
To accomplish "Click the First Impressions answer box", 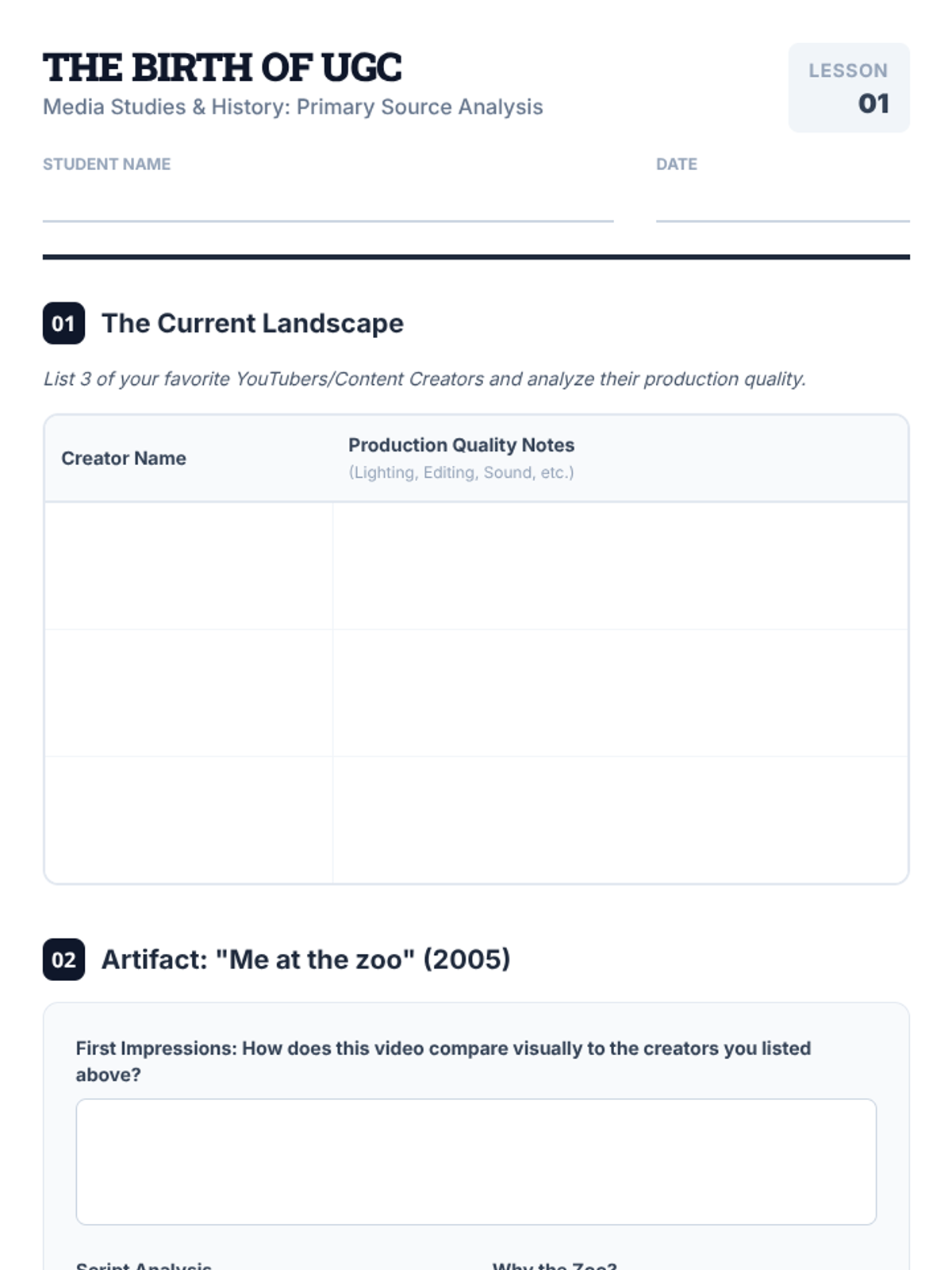I will tap(476, 1161).
